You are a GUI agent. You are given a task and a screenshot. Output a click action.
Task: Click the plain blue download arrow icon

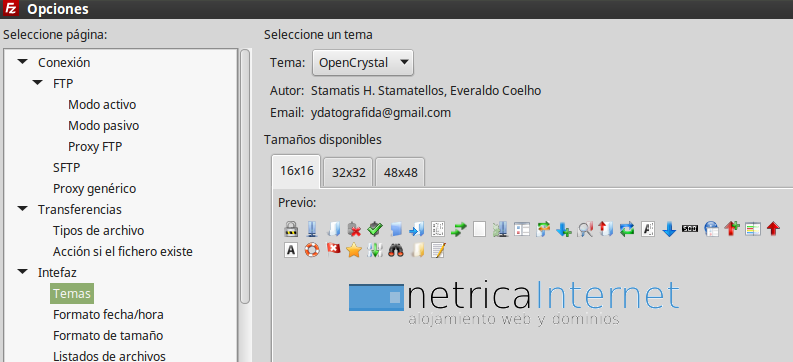point(669,230)
